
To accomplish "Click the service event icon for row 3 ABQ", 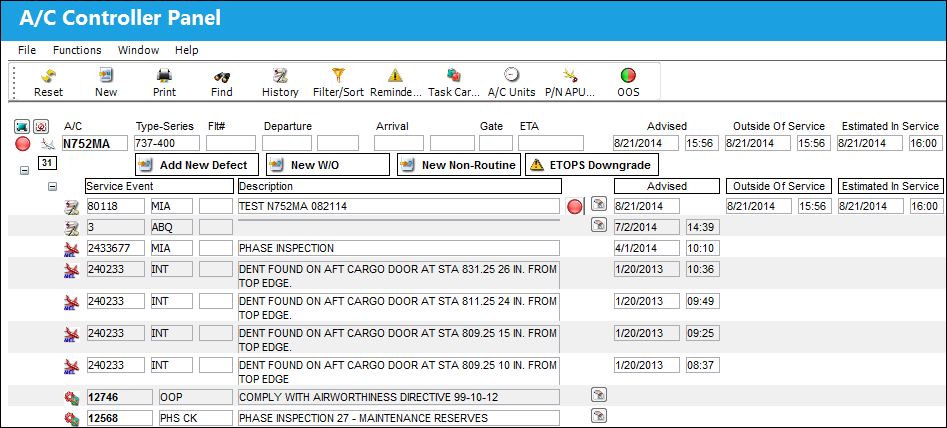I will pyautogui.click(x=71, y=228).
